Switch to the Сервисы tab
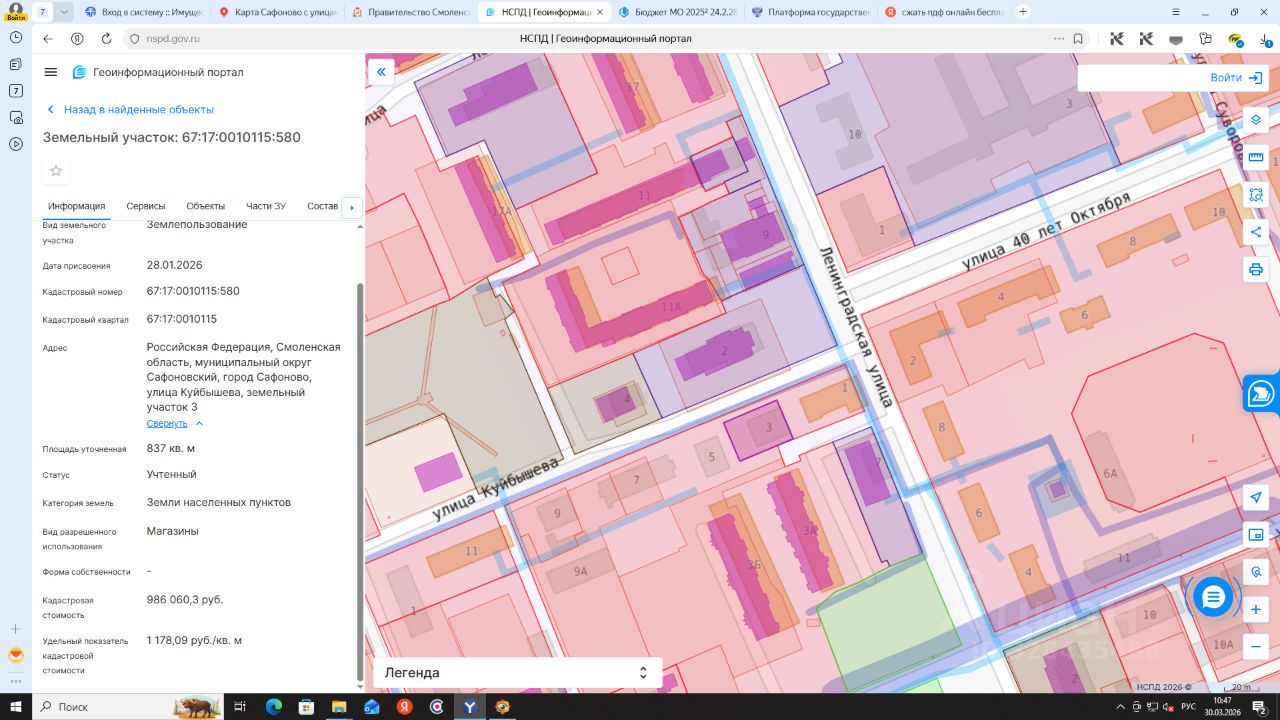Image resolution: width=1280 pixels, height=720 pixels. (146, 206)
